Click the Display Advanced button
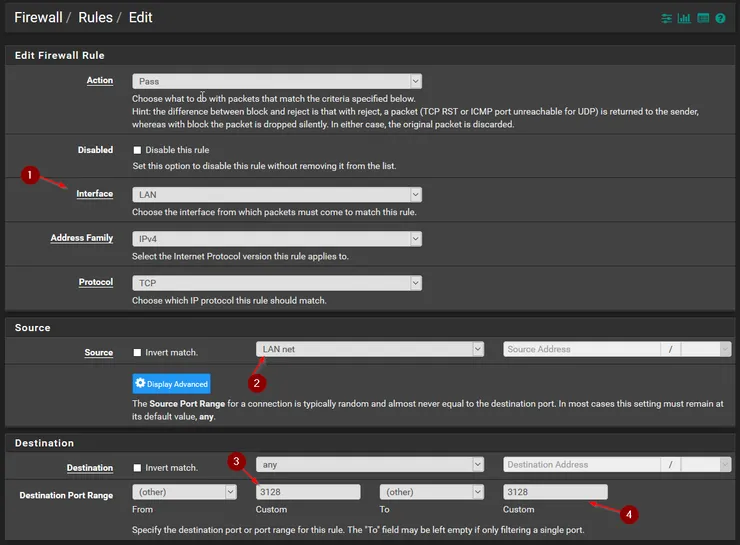Viewport: 740px width, 545px height. [171, 383]
